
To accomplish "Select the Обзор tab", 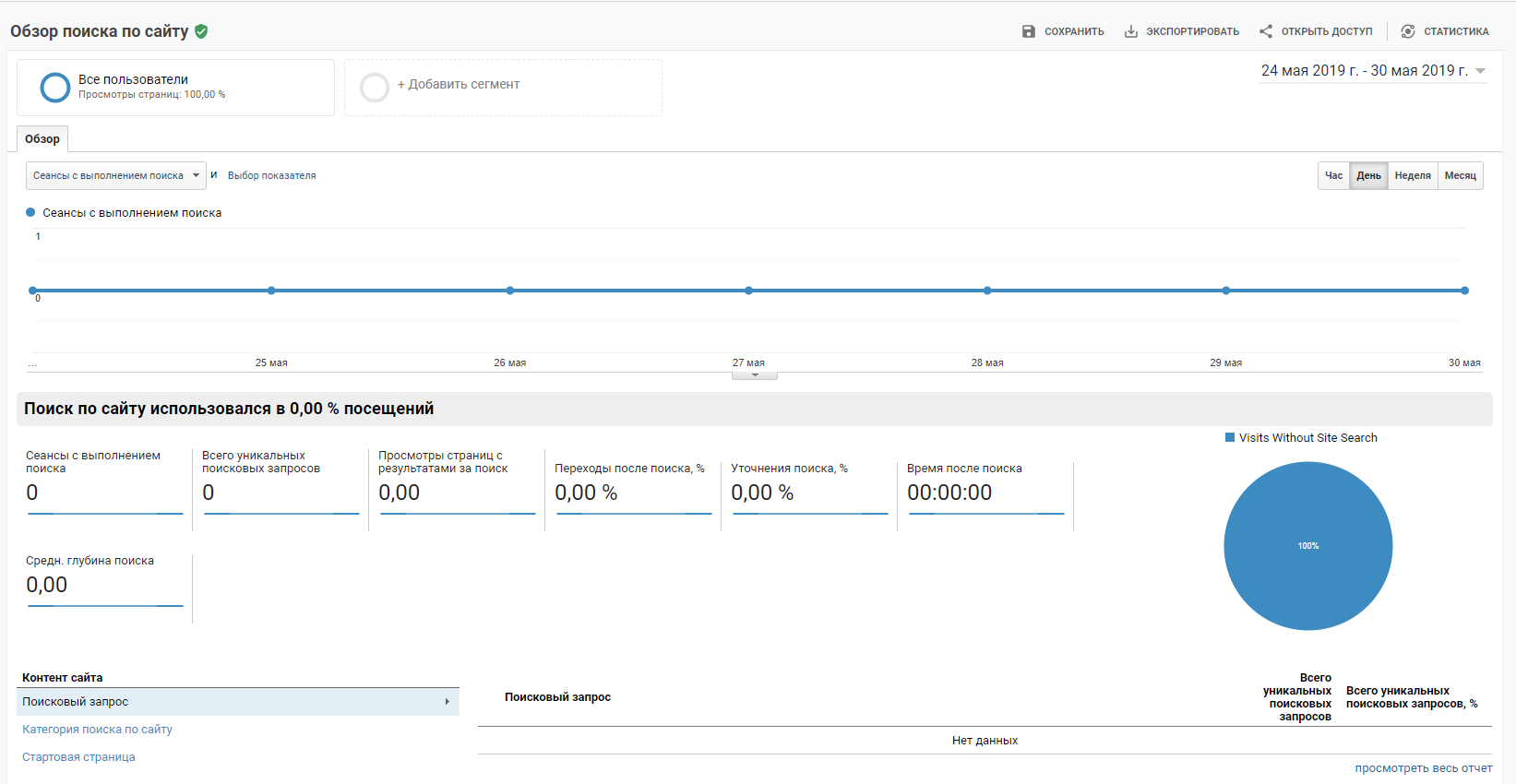I will click(42, 139).
